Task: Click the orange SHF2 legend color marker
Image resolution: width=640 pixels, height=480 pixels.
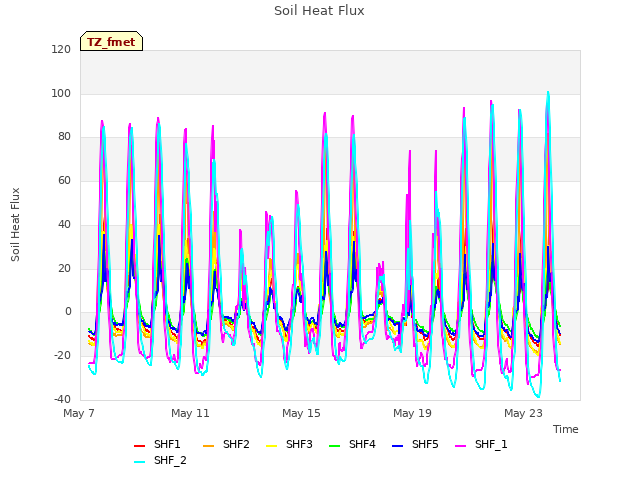Action: (209, 446)
